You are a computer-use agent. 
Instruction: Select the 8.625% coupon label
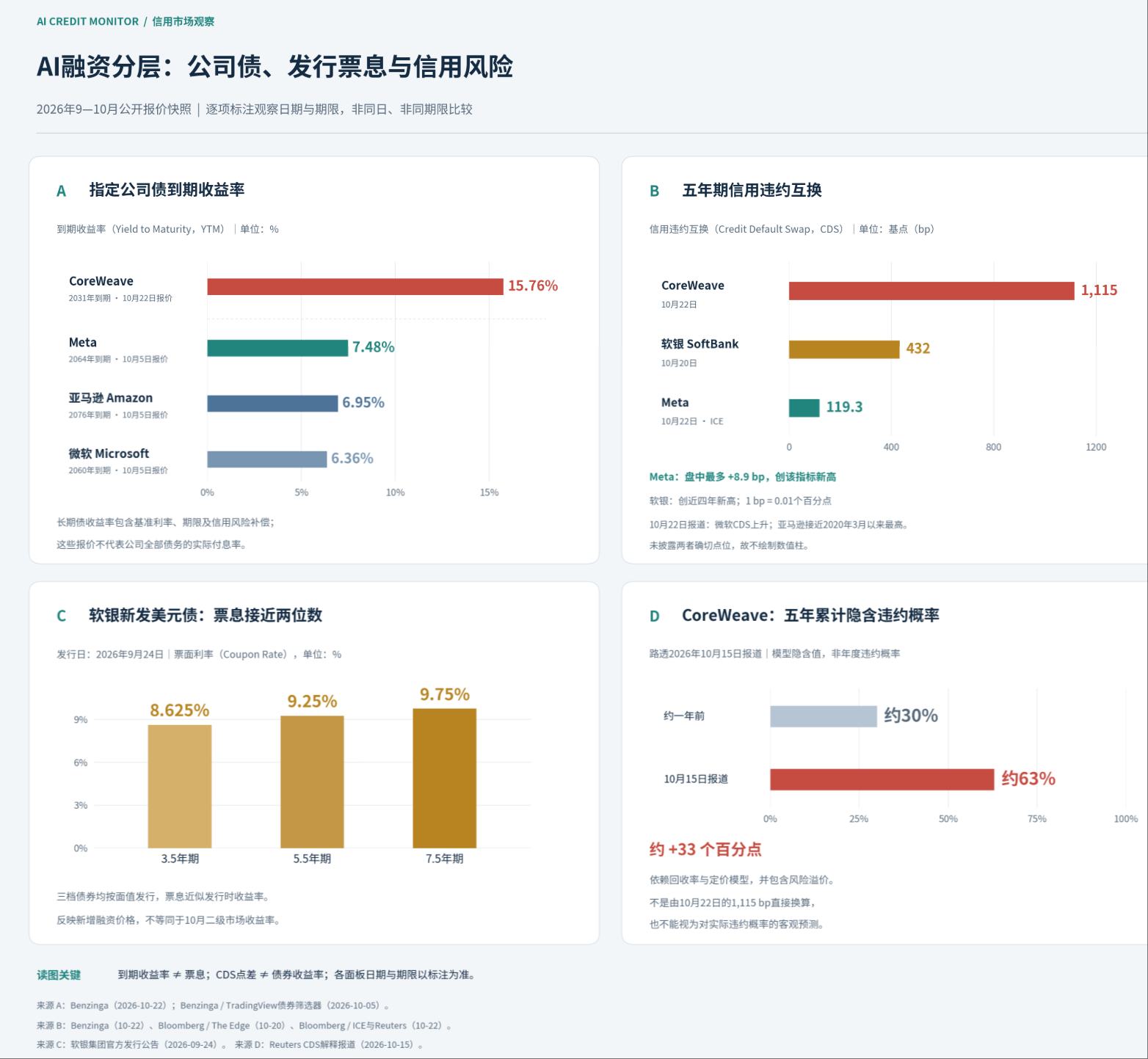point(180,710)
